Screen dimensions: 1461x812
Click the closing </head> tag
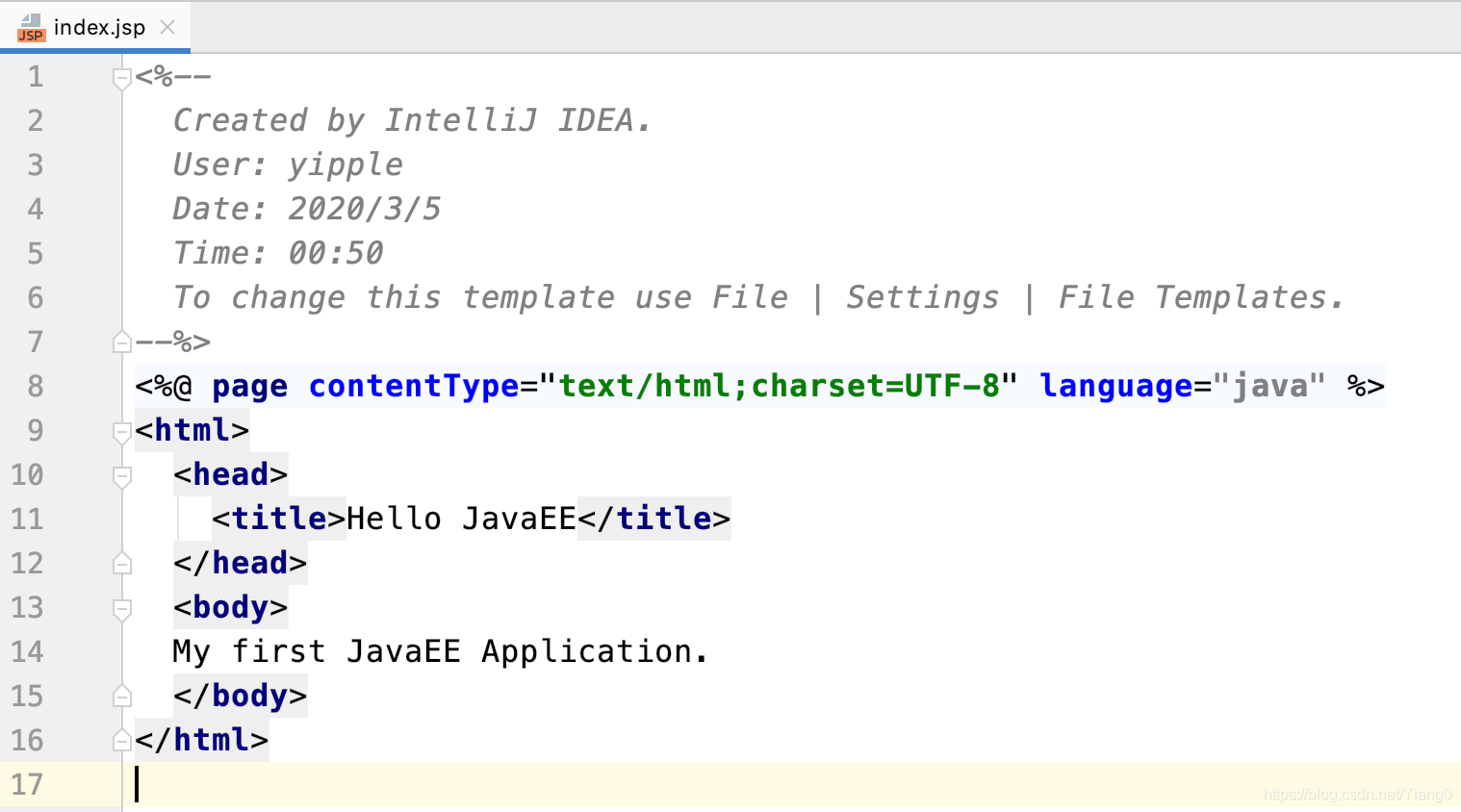click(241, 563)
